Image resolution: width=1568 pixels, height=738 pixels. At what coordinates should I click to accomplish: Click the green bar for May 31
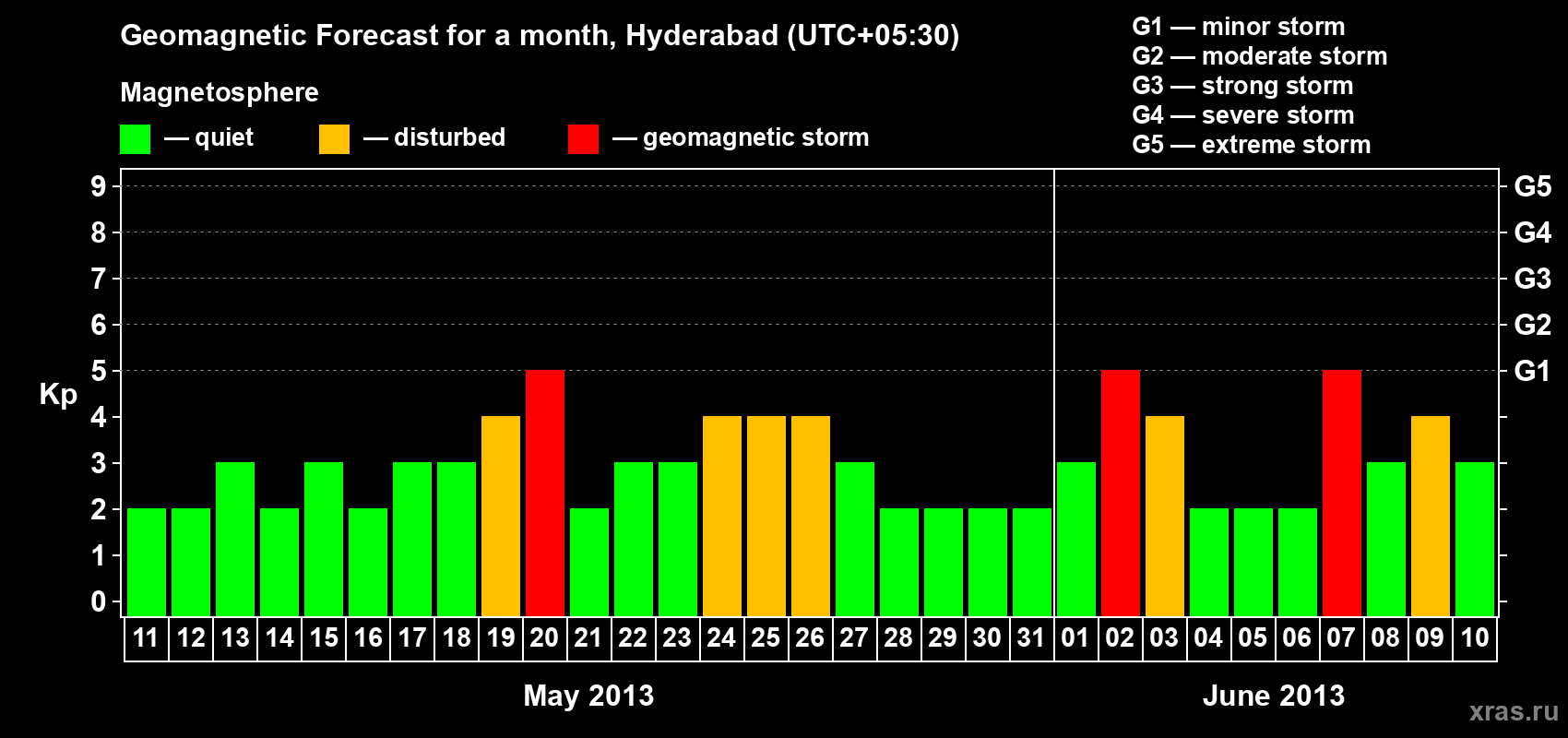tap(1032, 563)
